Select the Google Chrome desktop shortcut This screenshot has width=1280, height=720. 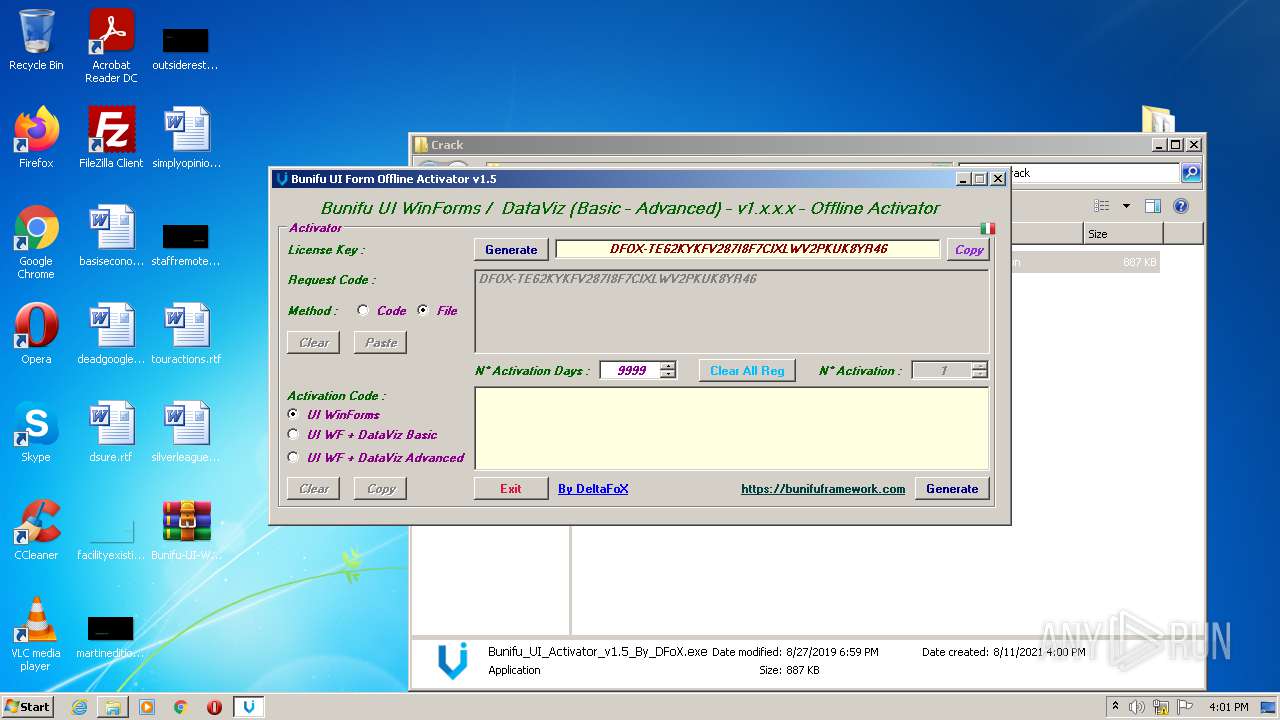coord(36,242)
